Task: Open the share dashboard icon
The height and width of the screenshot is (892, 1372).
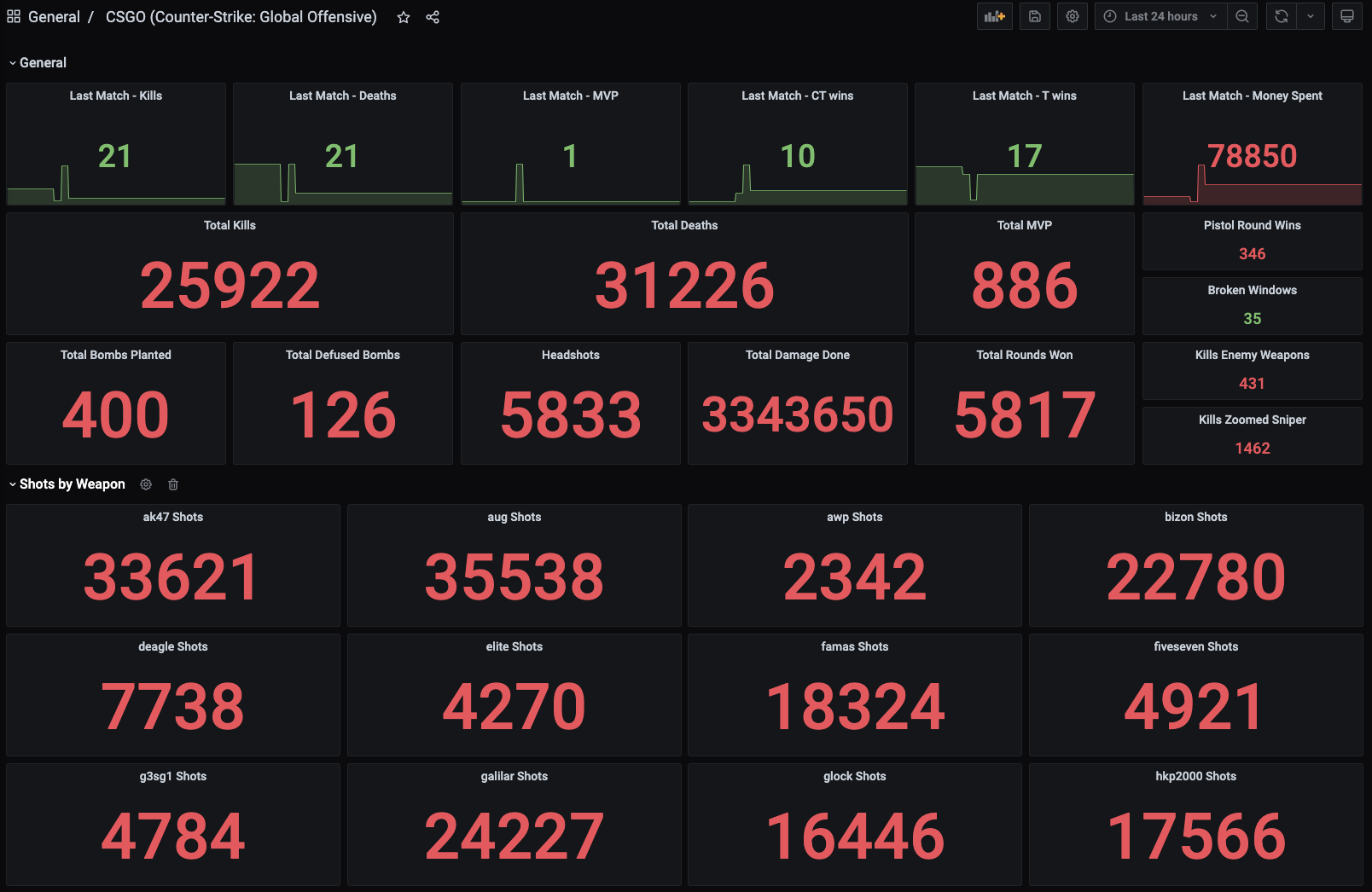Action: coord(433,17)
